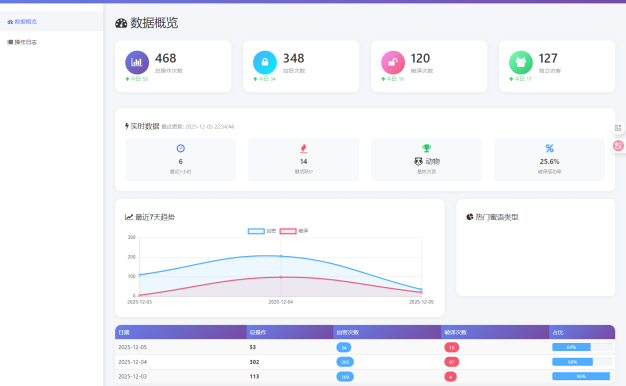Click the 348 count figure

[293, 58]
